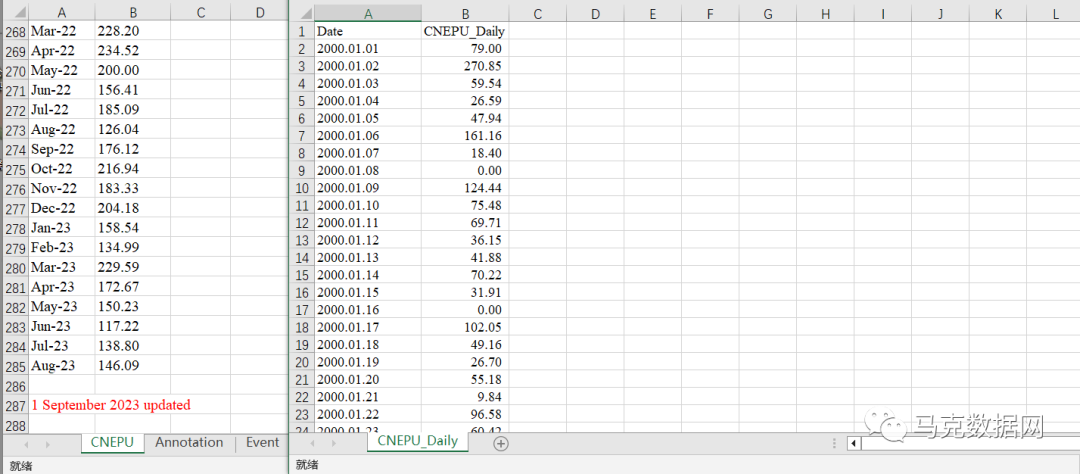1080x474 pixels.
Task: Click value 9.84 in right window
Action: 466,397
